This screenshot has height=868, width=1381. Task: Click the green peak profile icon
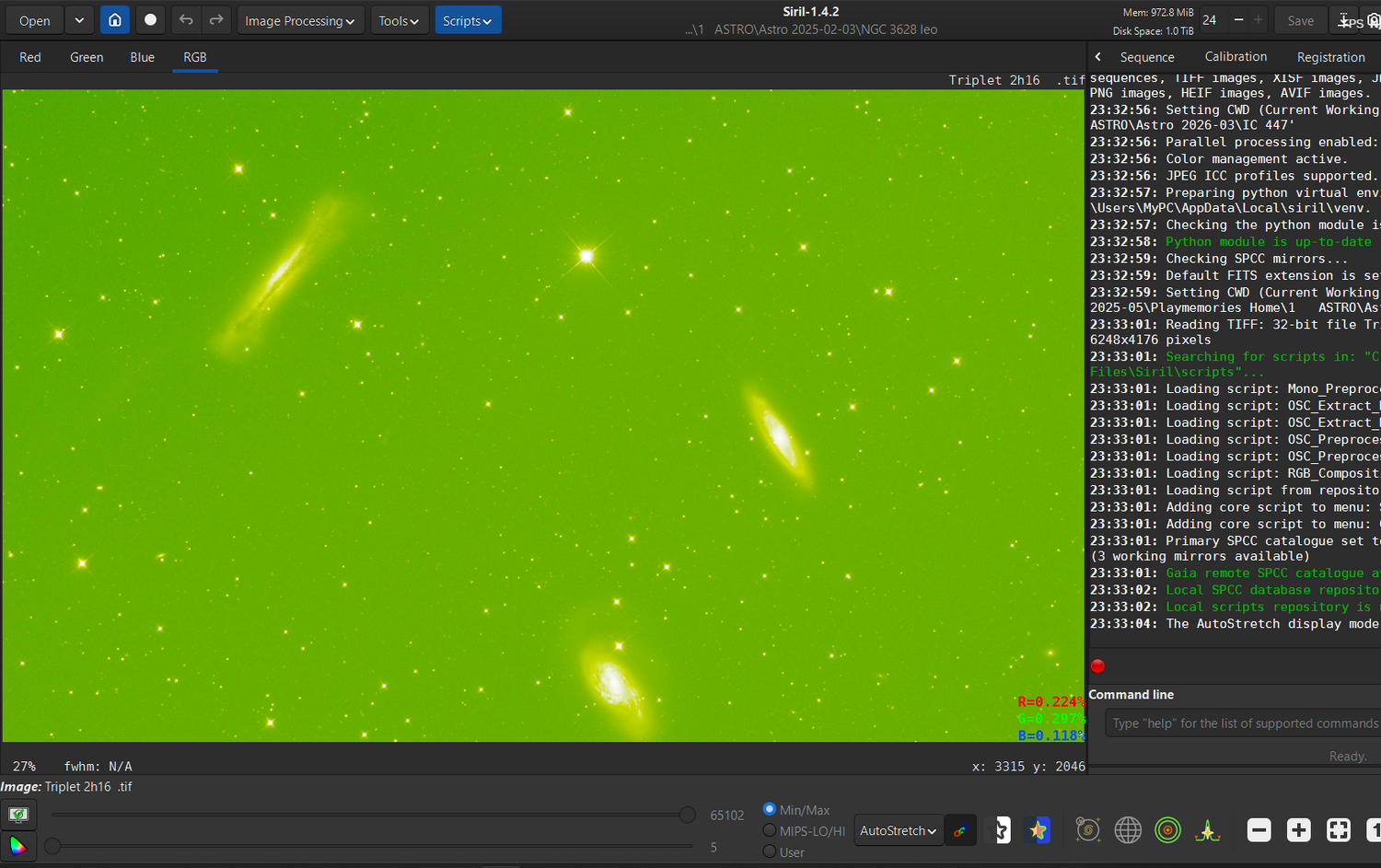pos(1207,830)
